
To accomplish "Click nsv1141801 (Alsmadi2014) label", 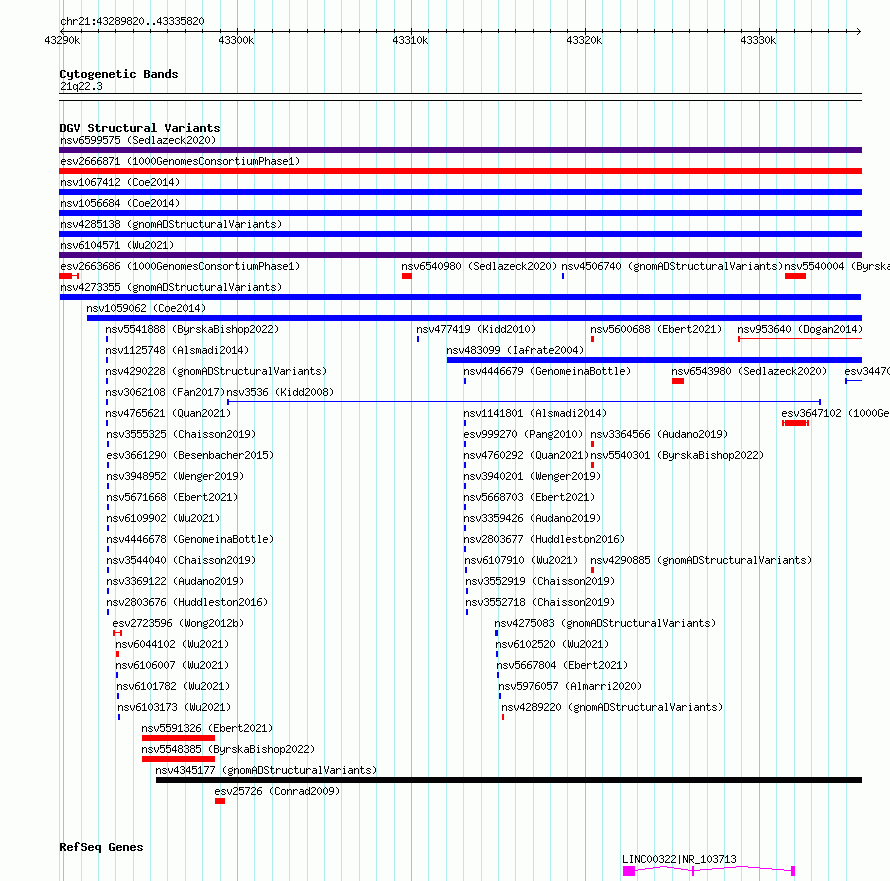I will click(x=535, y=413).
